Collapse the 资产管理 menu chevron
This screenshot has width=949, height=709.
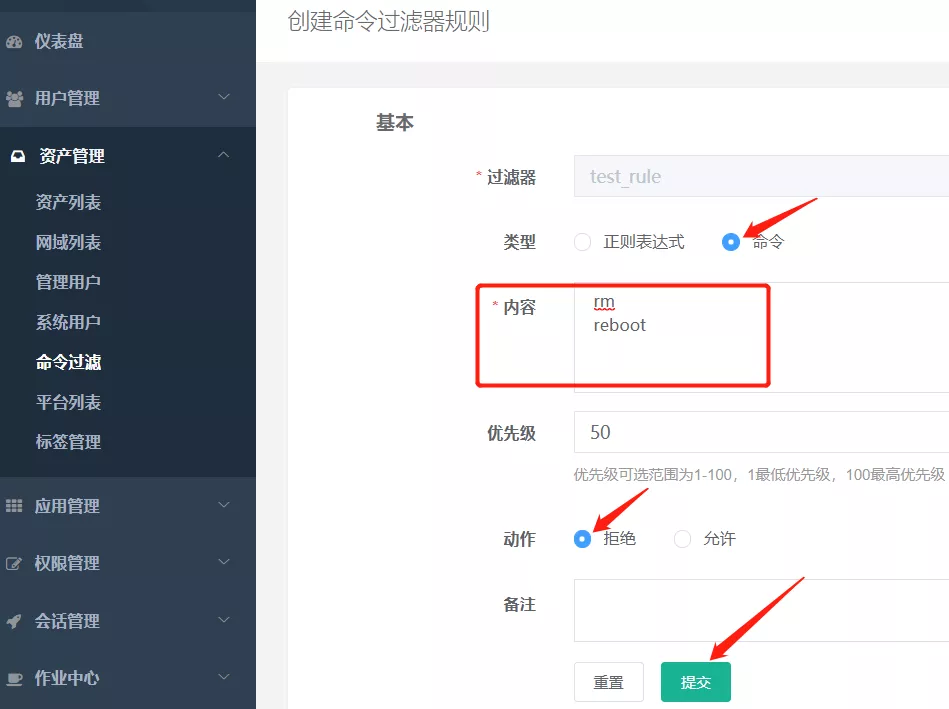[224, 155]
